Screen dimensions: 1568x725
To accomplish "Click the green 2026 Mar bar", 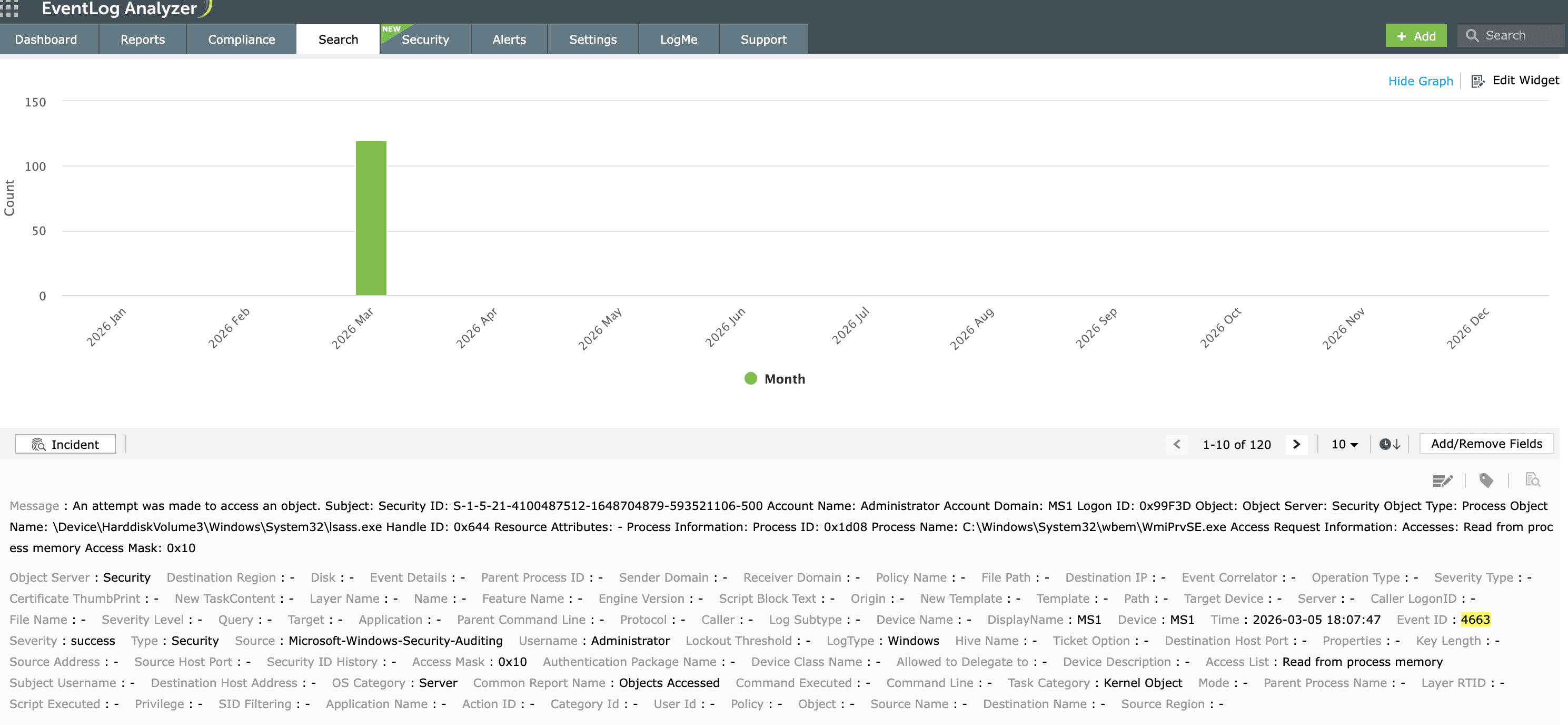I will click(x=371, y=218).
